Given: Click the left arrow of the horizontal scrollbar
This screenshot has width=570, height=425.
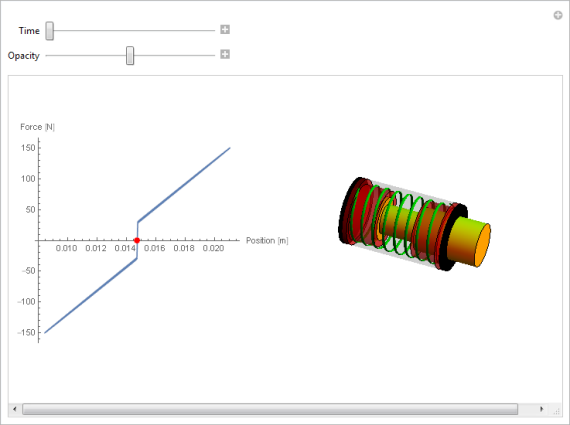Looking at the screenshot, I should click(x=15, y=409).
